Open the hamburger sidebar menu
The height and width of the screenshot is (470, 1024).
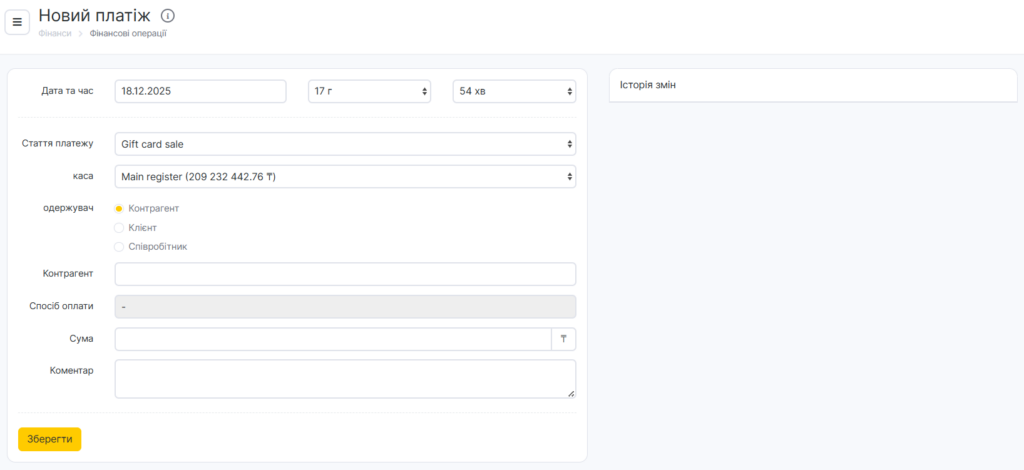click(x=17, y=22)
